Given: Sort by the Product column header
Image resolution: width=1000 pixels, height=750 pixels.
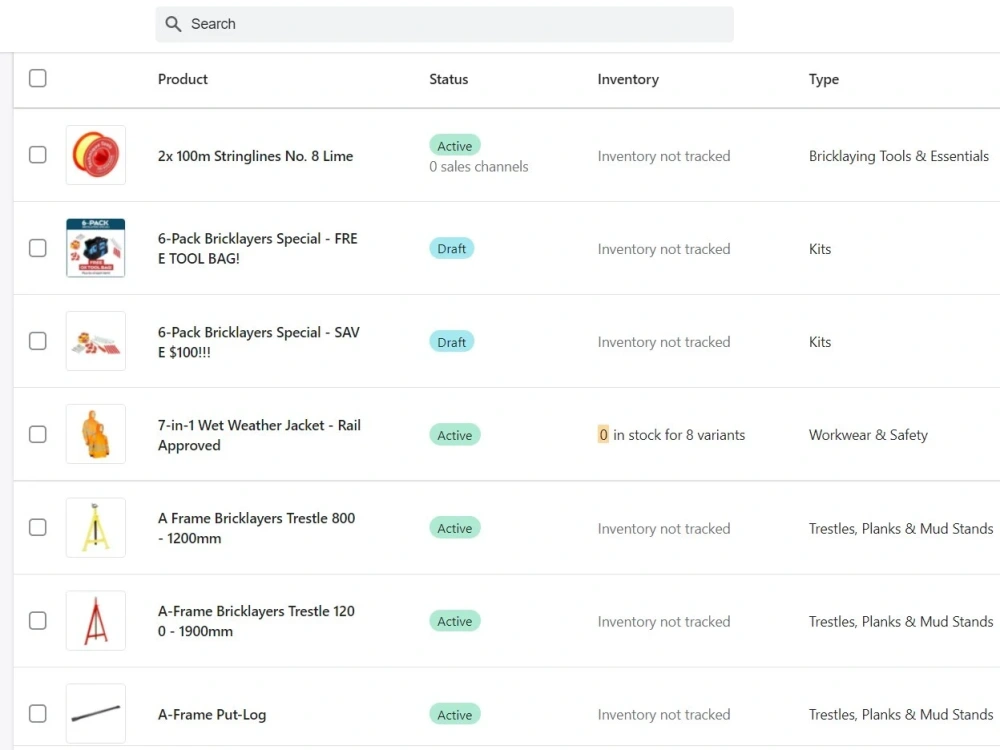Looking at the screenshot, I should coord(182,79).
